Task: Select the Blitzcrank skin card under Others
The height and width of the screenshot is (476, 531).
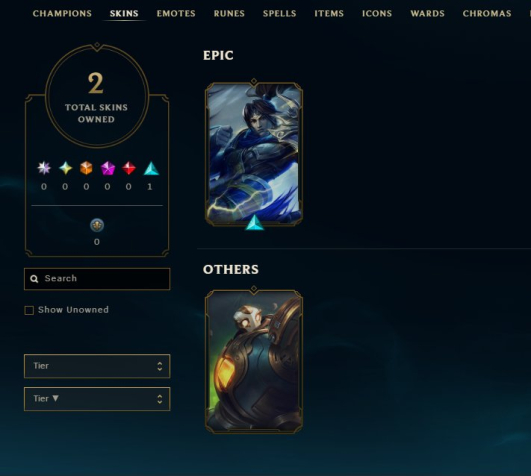Action: point(254,361)
